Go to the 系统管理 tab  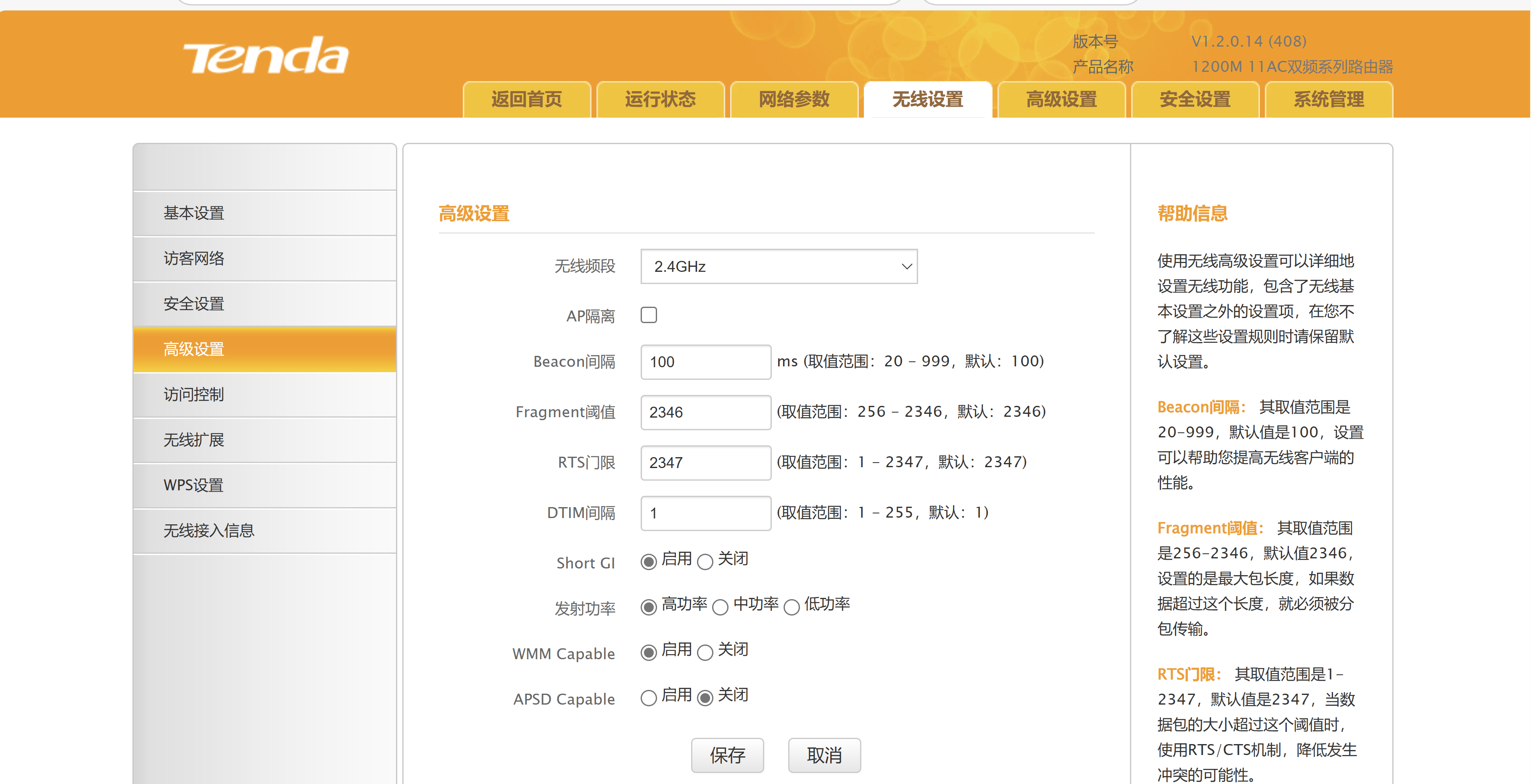pos(1329,99)
